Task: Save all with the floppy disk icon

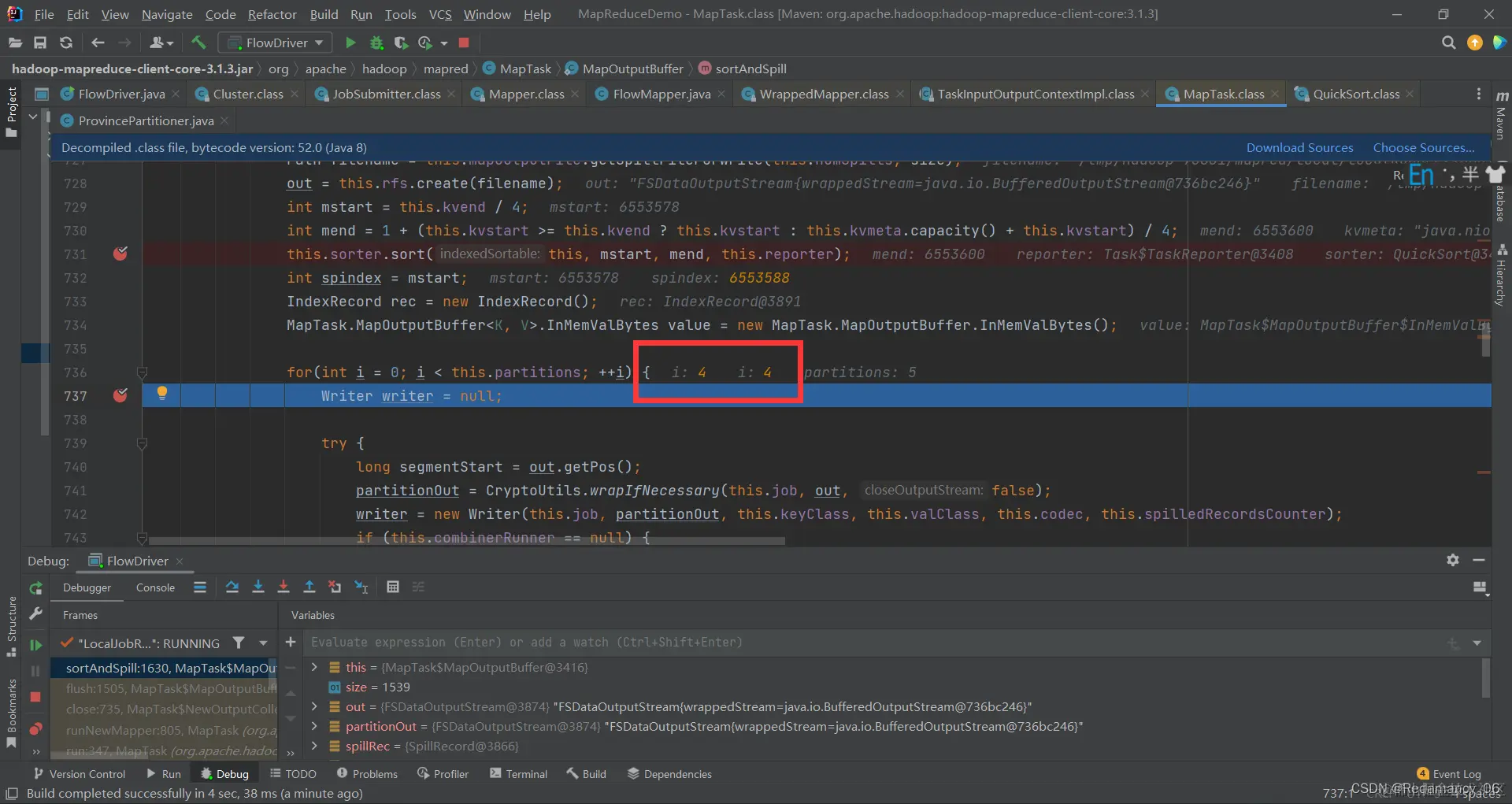Action: tap(40, 43)
